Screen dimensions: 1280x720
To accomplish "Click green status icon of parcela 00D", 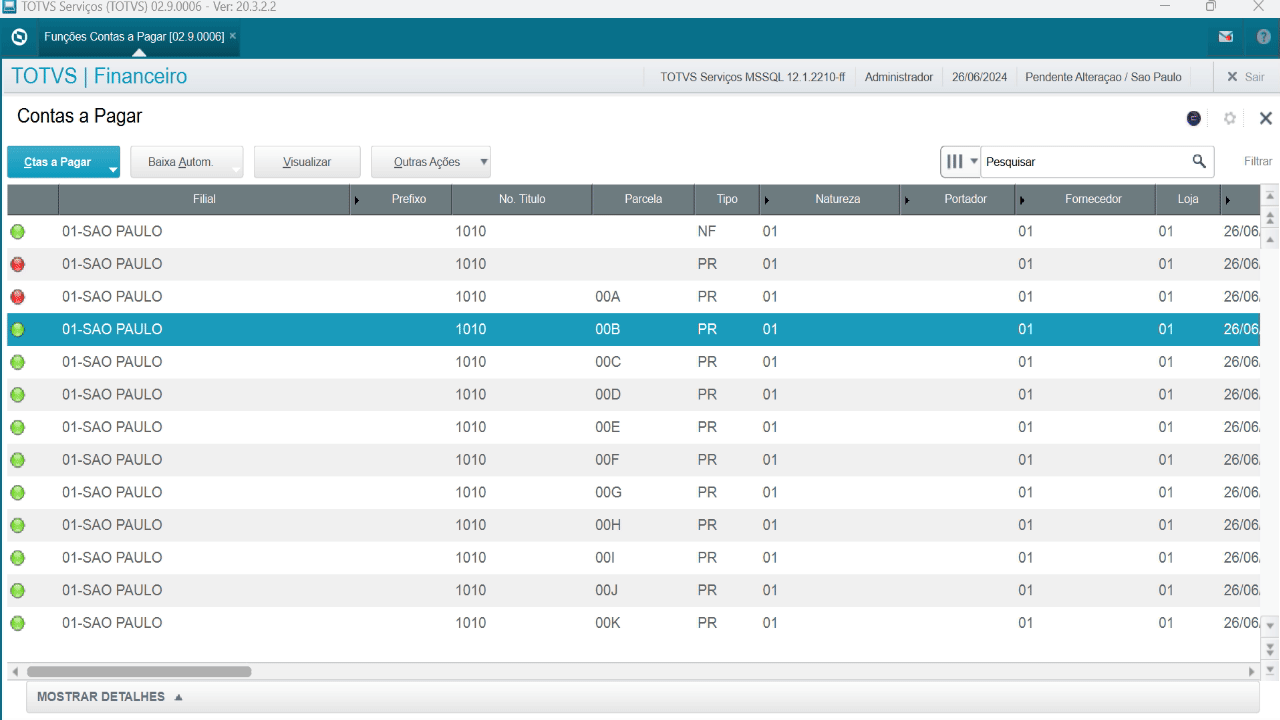I will coord(17,395).
